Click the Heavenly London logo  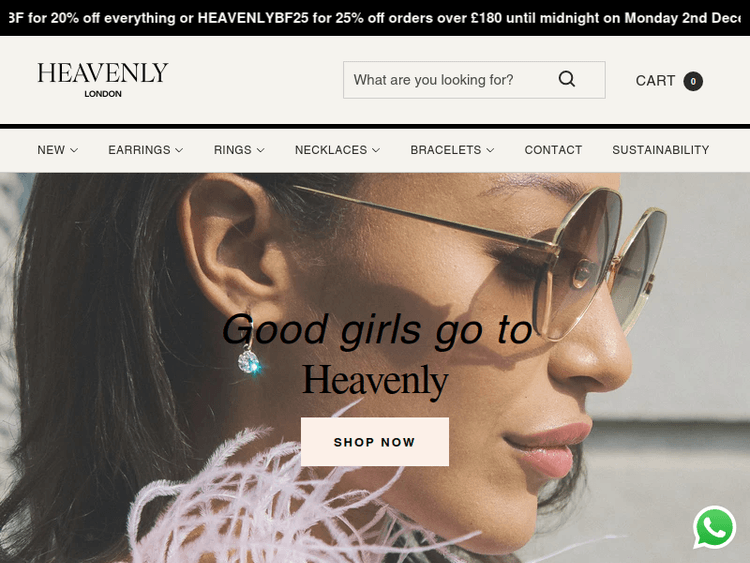tap(103, 79)
